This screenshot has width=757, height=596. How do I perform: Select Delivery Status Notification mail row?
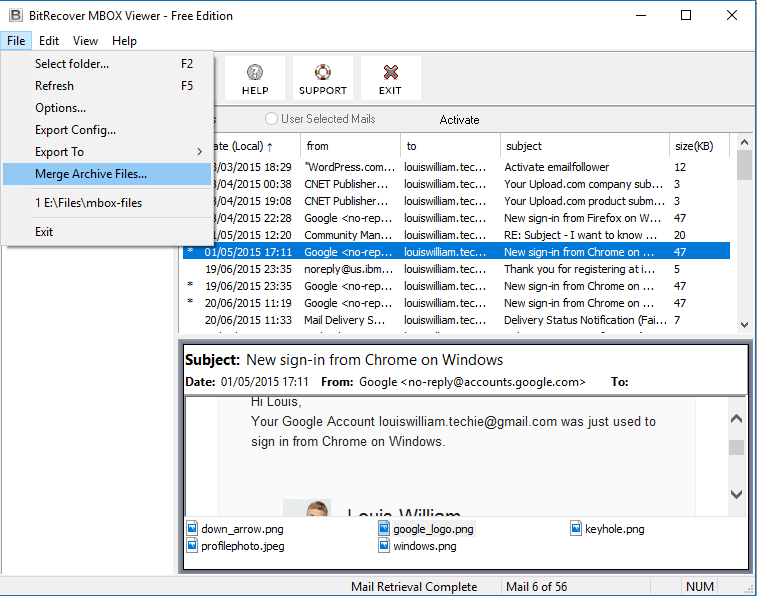456,320
